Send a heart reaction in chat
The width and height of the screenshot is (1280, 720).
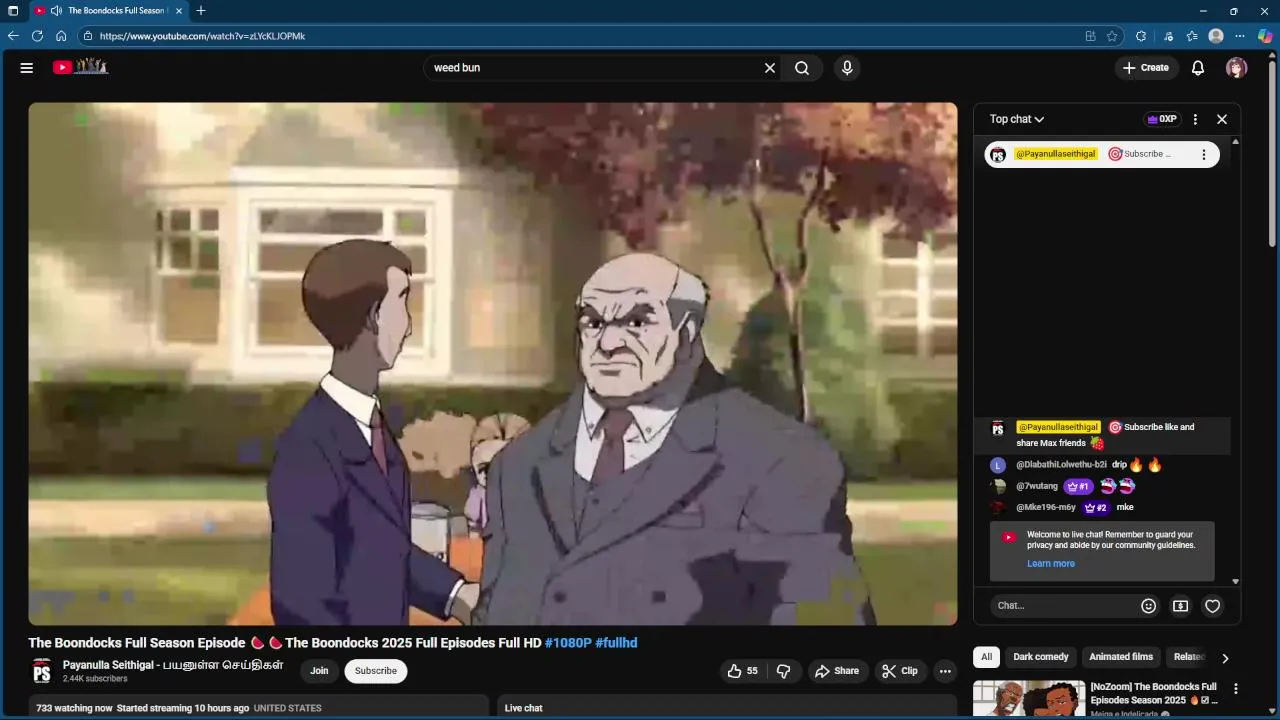click(1213, 606)
